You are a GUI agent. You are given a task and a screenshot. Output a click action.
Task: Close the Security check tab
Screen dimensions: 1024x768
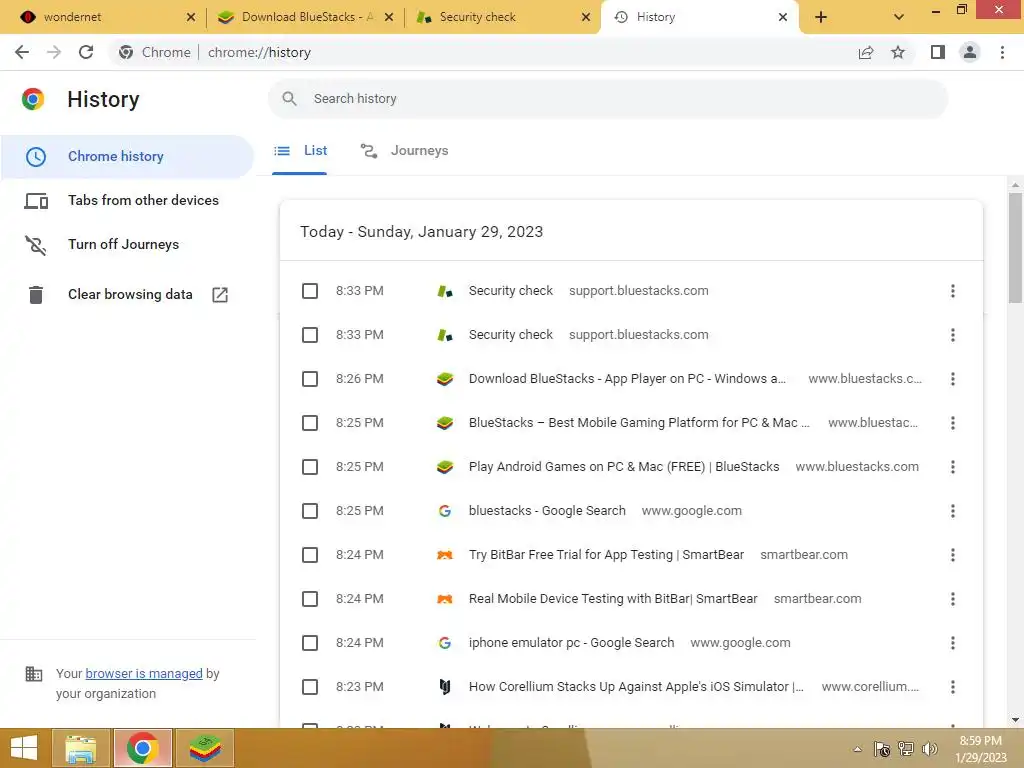(x=586, y=18)
